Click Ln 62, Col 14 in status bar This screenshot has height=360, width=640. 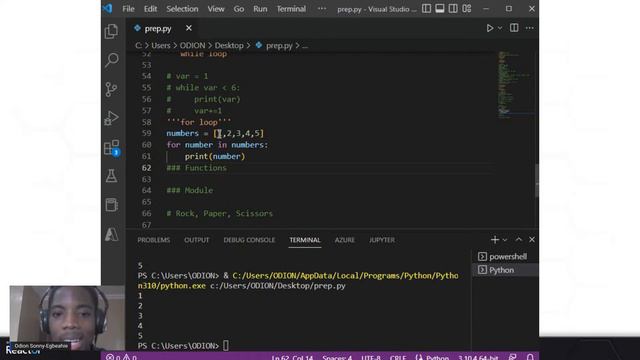(292, 358)
